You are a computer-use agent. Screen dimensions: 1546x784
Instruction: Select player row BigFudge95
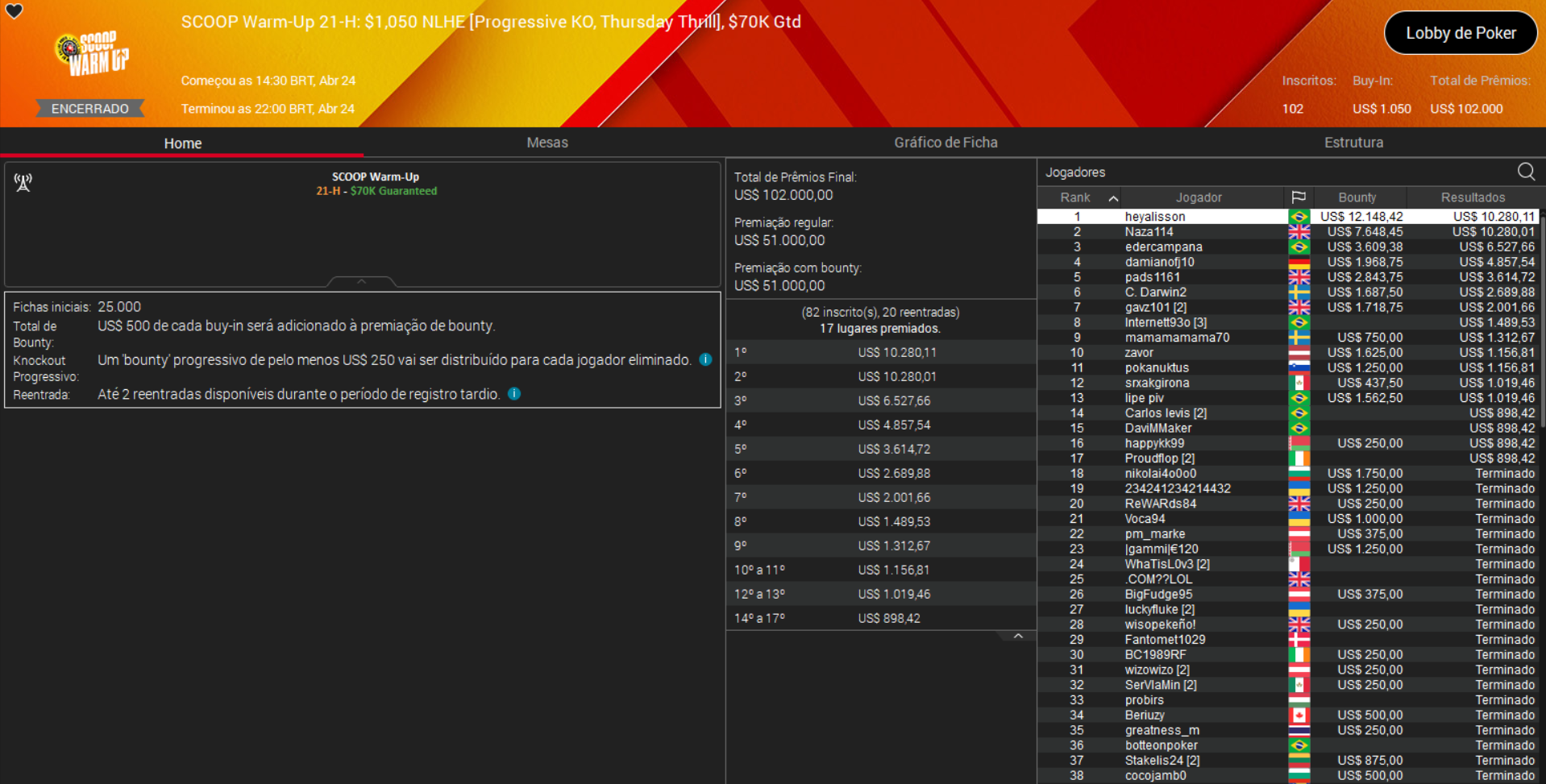(1288, 595)
